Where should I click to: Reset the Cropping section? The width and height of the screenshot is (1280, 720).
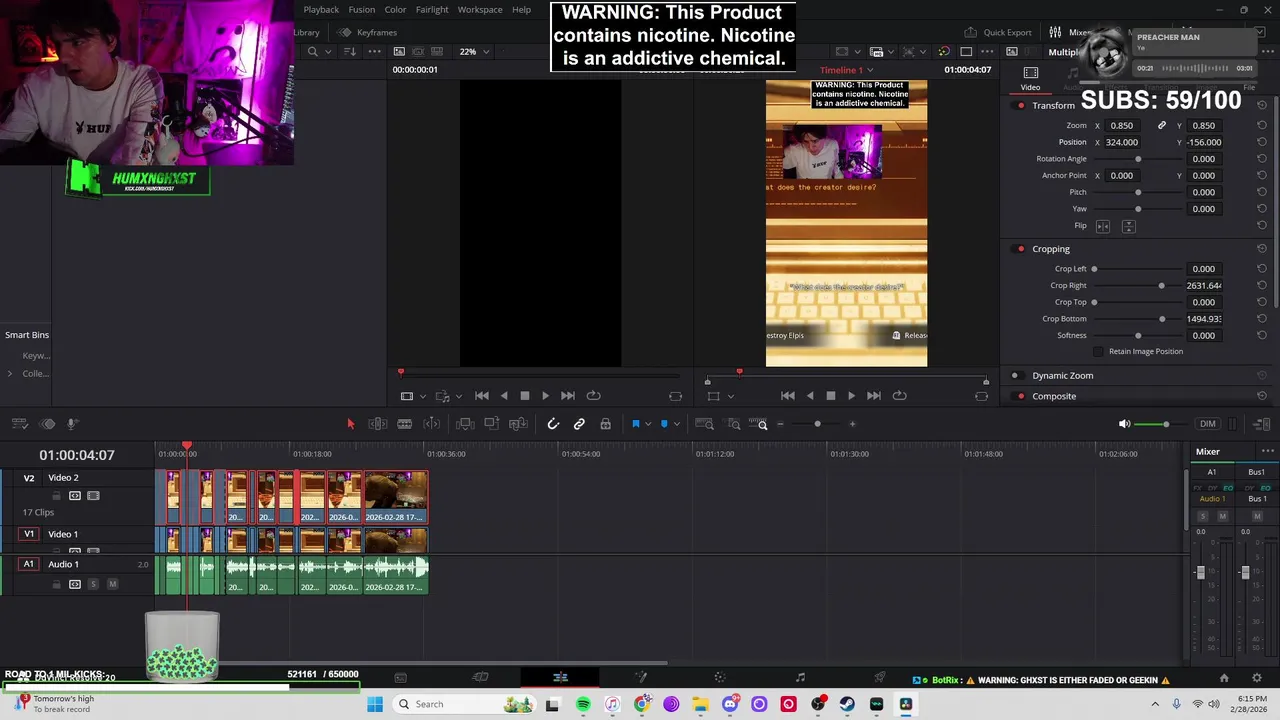pos(1262,249)
